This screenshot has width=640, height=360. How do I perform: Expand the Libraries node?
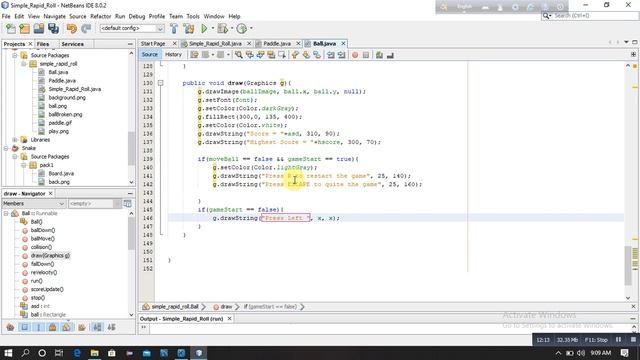tap(15, 140)
